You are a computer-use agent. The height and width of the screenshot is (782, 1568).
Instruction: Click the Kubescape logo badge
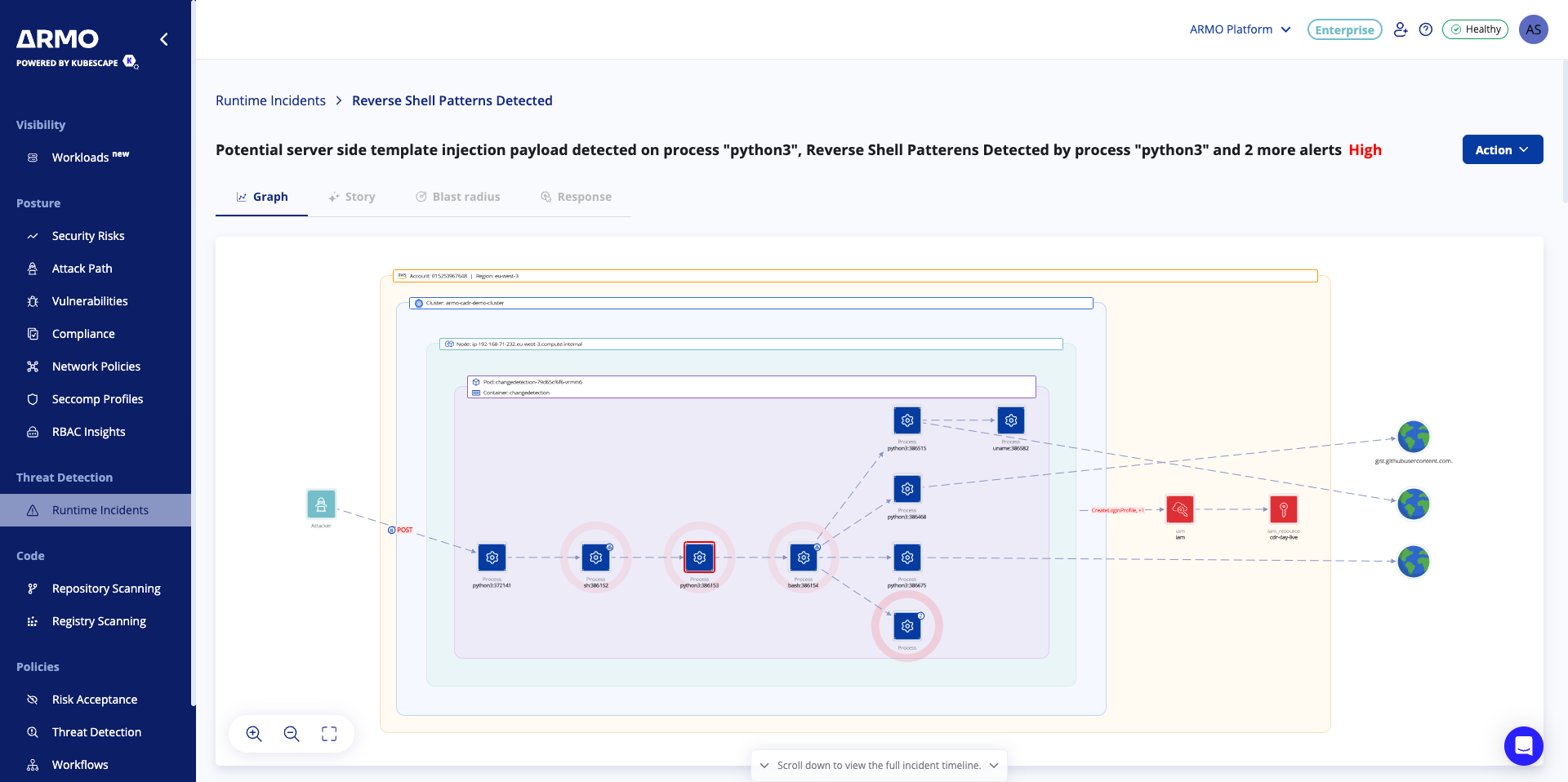point(131,62)
